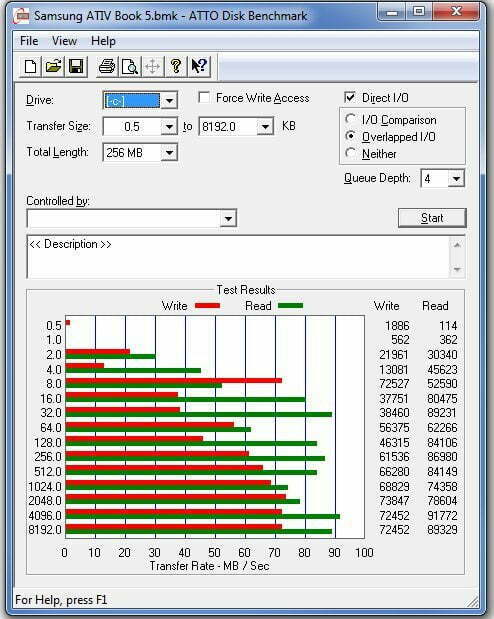Expand the Drive dropdown
The height and width of the screenshot is (619, 494).
169,101
